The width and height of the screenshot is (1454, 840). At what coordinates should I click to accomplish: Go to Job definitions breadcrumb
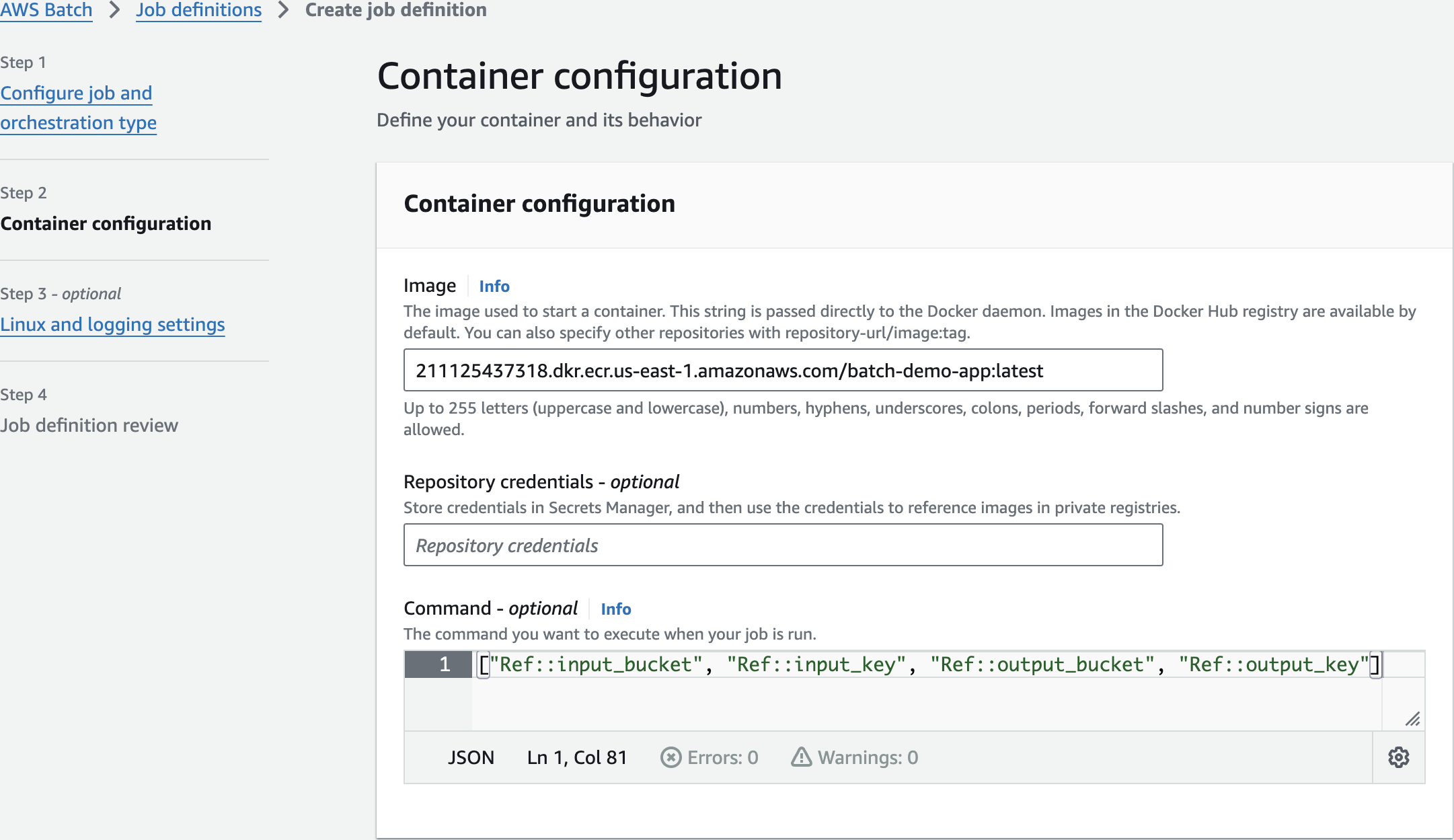pos(198,10)
